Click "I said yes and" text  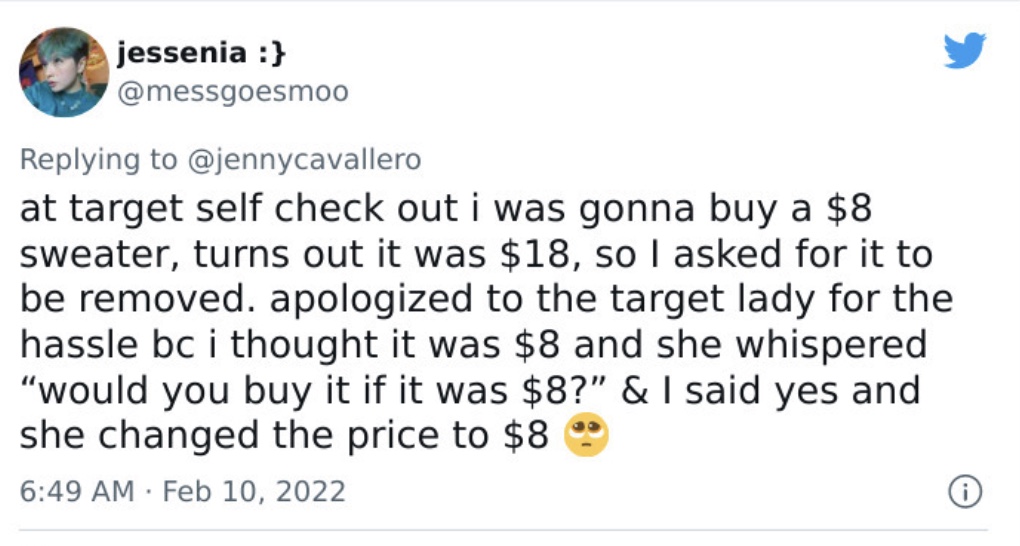(x=791, y=391)
